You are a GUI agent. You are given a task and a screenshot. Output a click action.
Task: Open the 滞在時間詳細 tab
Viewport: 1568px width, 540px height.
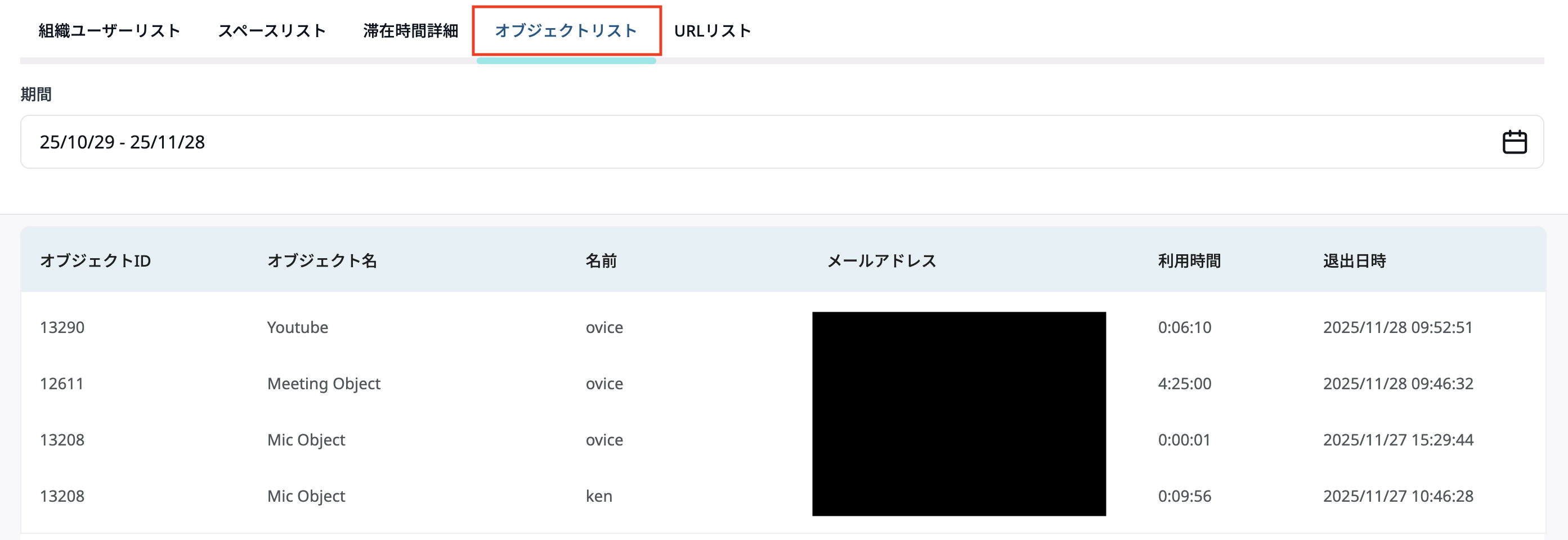click(x=410, y=30)
